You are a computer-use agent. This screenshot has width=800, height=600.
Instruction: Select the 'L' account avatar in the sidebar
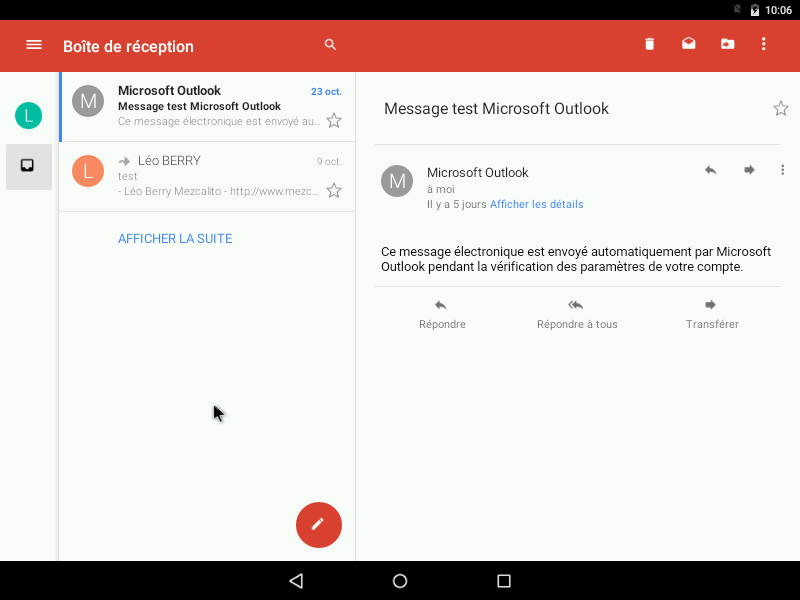28,115
